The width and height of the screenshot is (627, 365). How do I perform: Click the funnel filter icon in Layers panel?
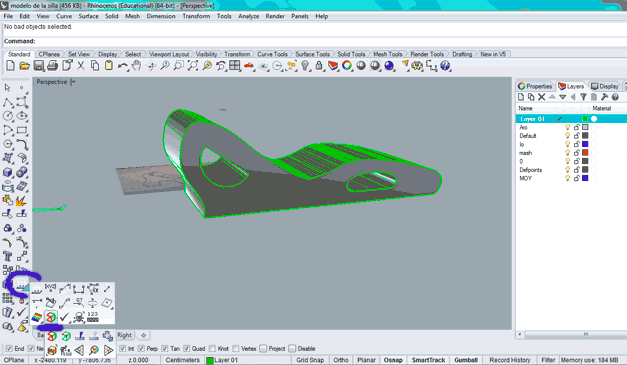click(x=583, y=97)
